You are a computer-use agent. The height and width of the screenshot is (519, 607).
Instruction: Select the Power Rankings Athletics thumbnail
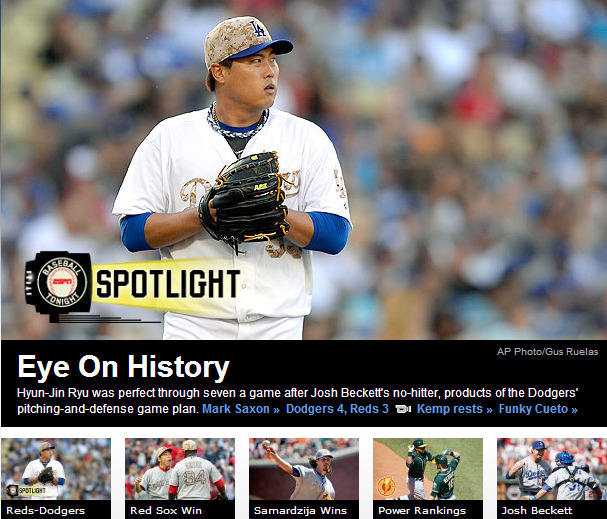tap(428, 469)
